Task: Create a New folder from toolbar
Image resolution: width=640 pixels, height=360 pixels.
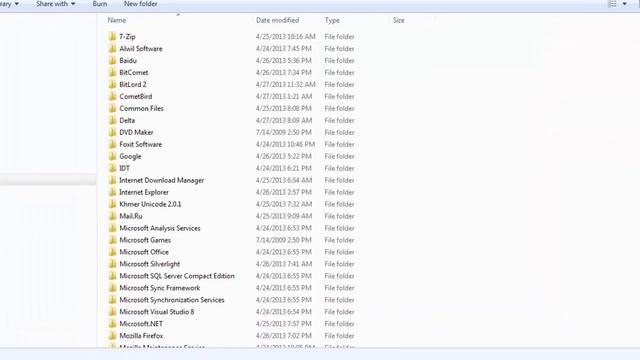Action: [x=140, y=4]
